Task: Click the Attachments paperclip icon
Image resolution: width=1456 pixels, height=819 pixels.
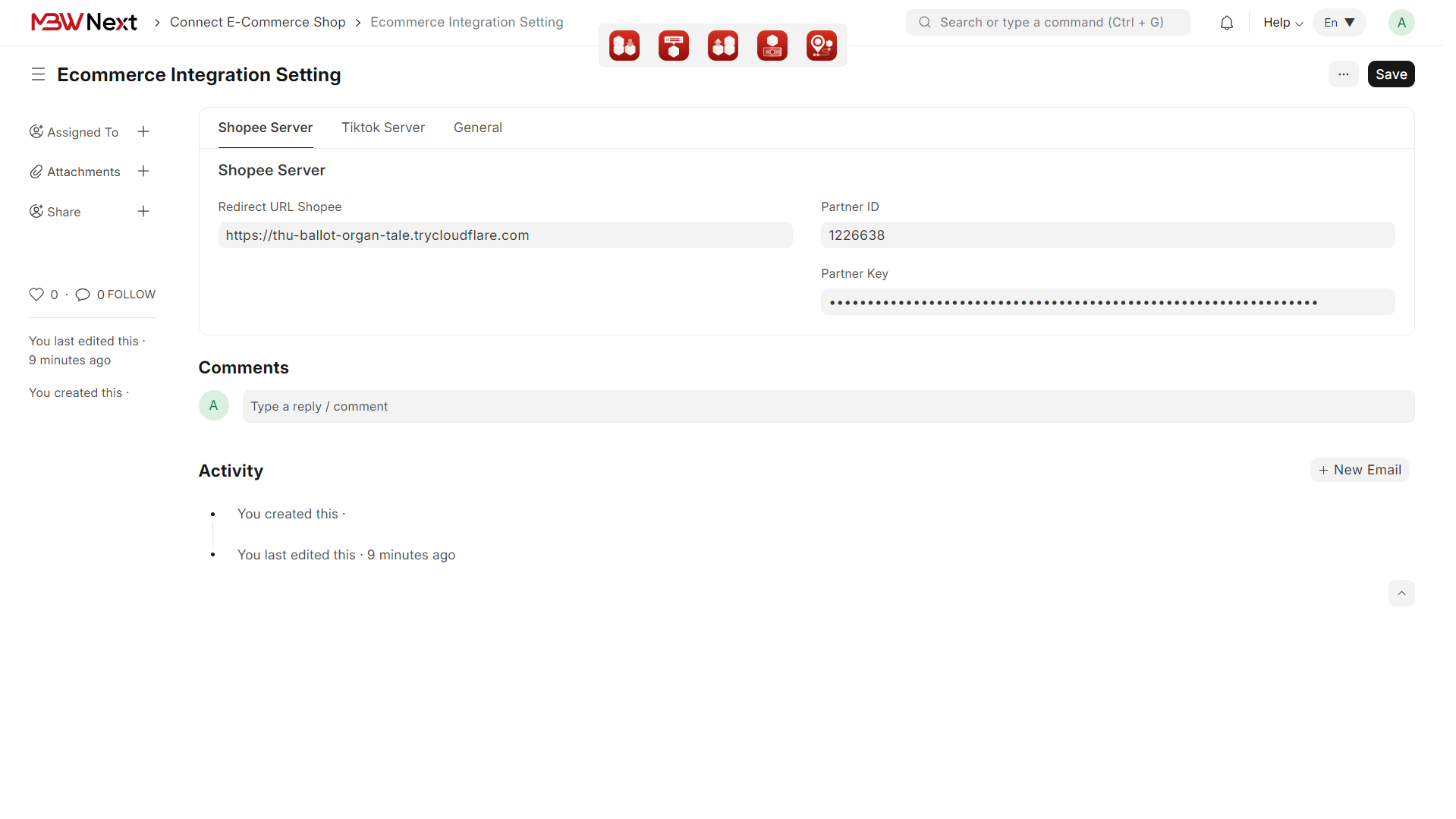Action: [x=36, y=172]
